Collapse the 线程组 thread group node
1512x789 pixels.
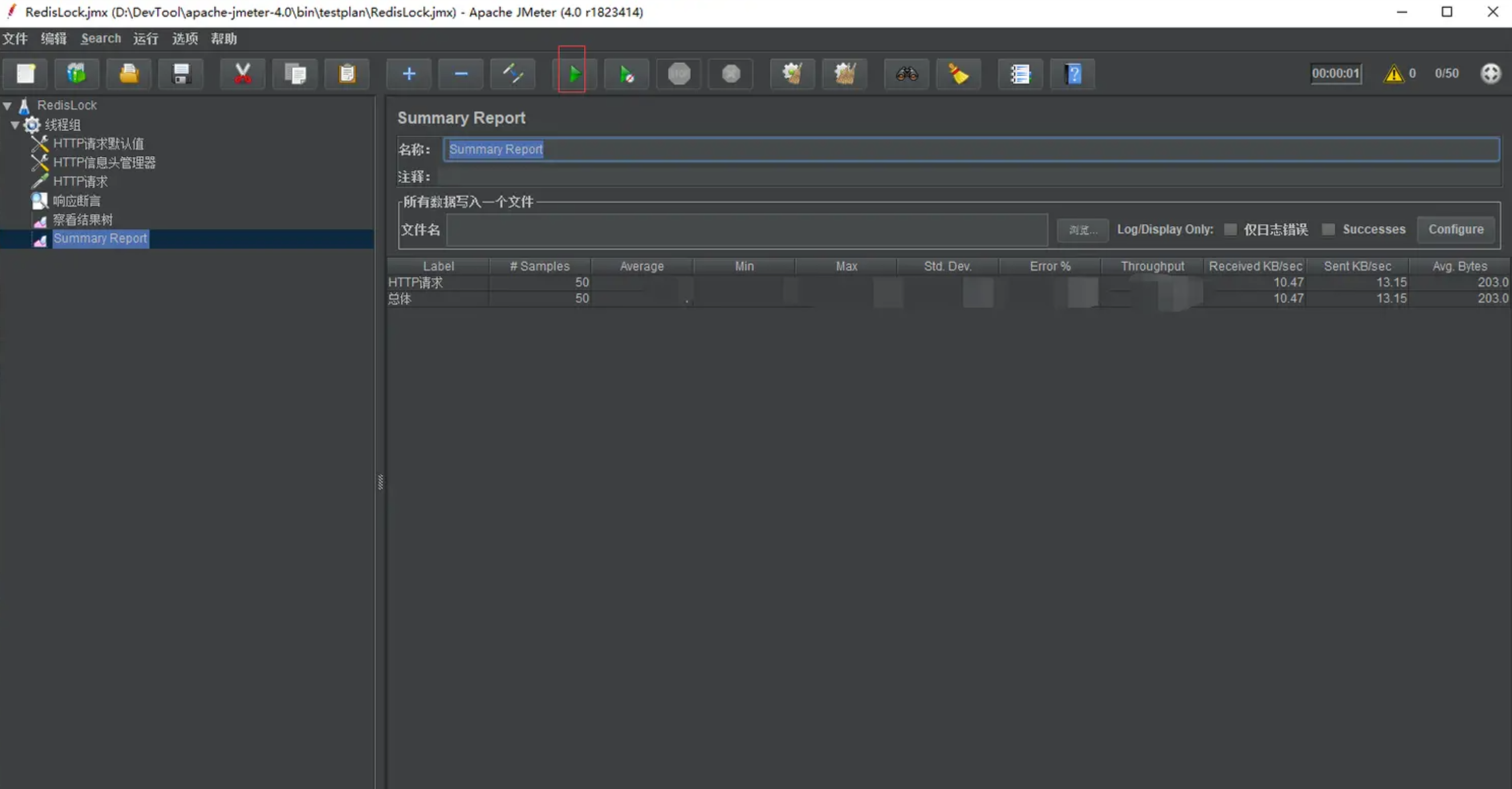pyautogui.click(x=15, y=125)
